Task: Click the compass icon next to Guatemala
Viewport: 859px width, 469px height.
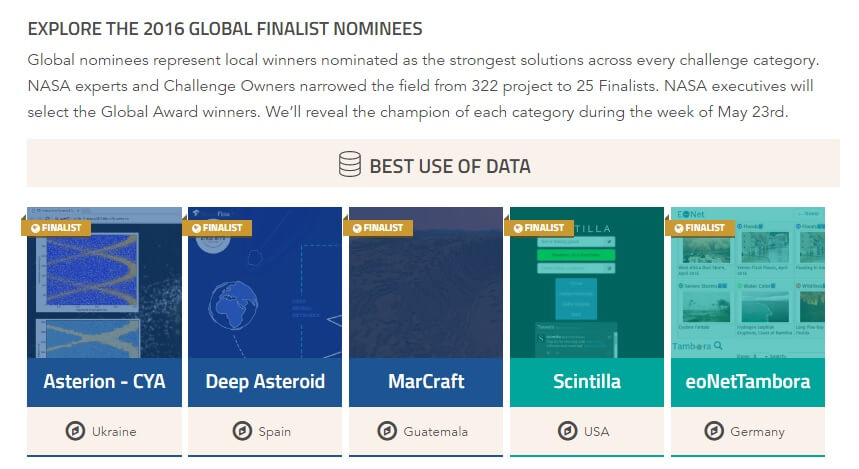Action: pos(387,431)
